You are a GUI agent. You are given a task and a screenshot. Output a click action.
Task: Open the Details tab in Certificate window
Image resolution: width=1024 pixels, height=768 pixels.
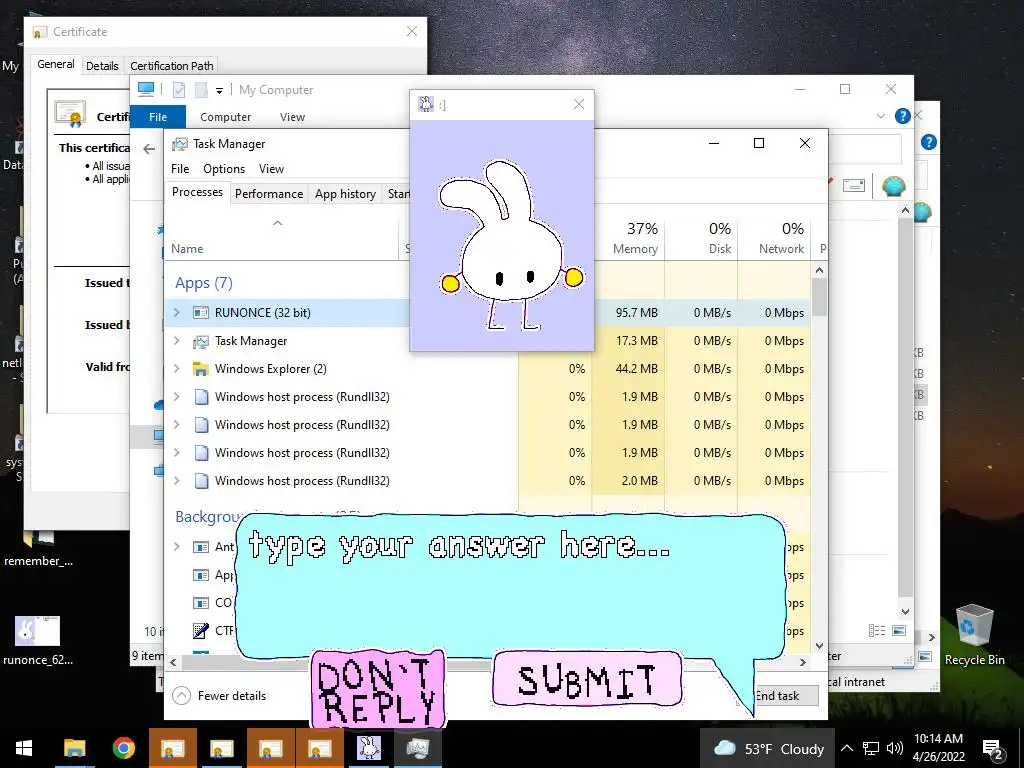click(x=102, y=66)
